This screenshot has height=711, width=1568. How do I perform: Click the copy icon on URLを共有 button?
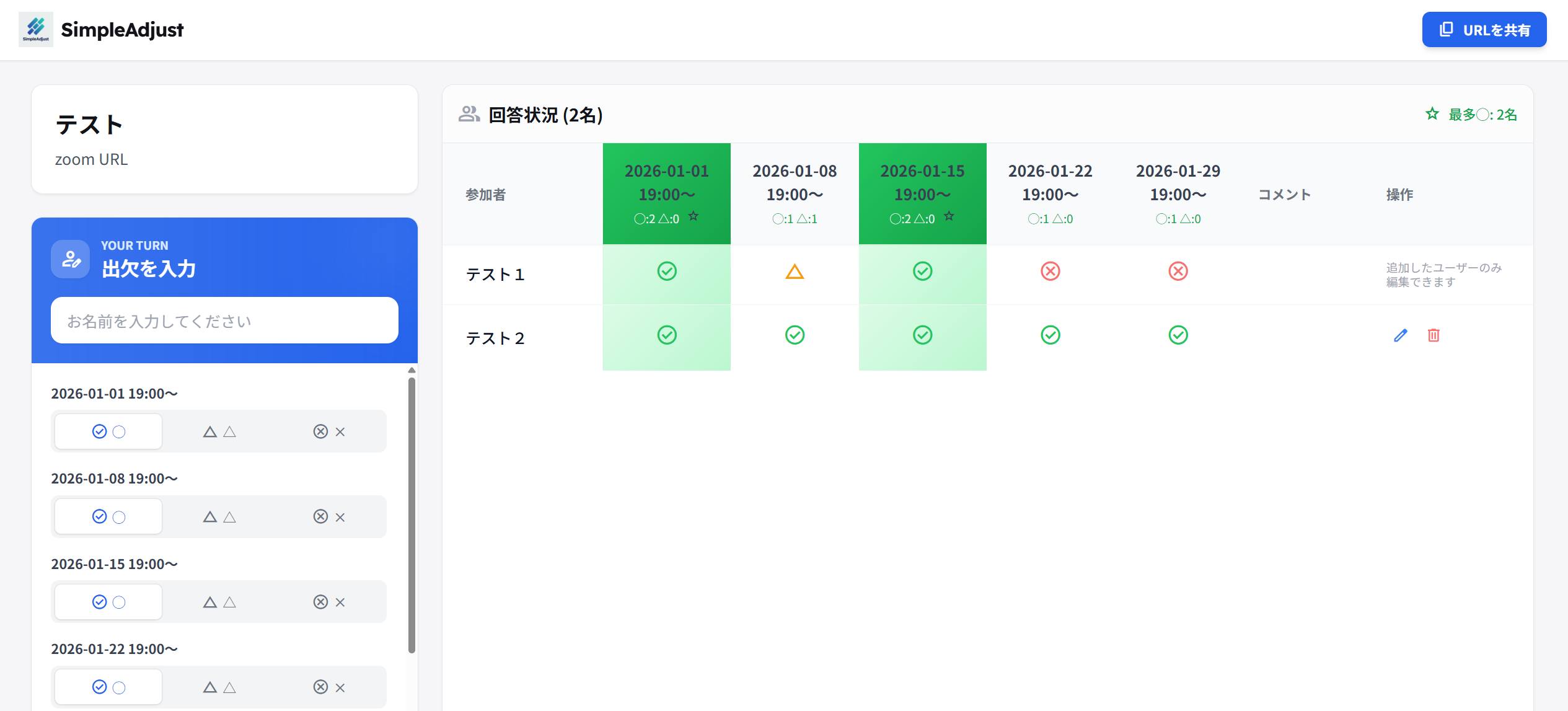(x=1445, y=29)
